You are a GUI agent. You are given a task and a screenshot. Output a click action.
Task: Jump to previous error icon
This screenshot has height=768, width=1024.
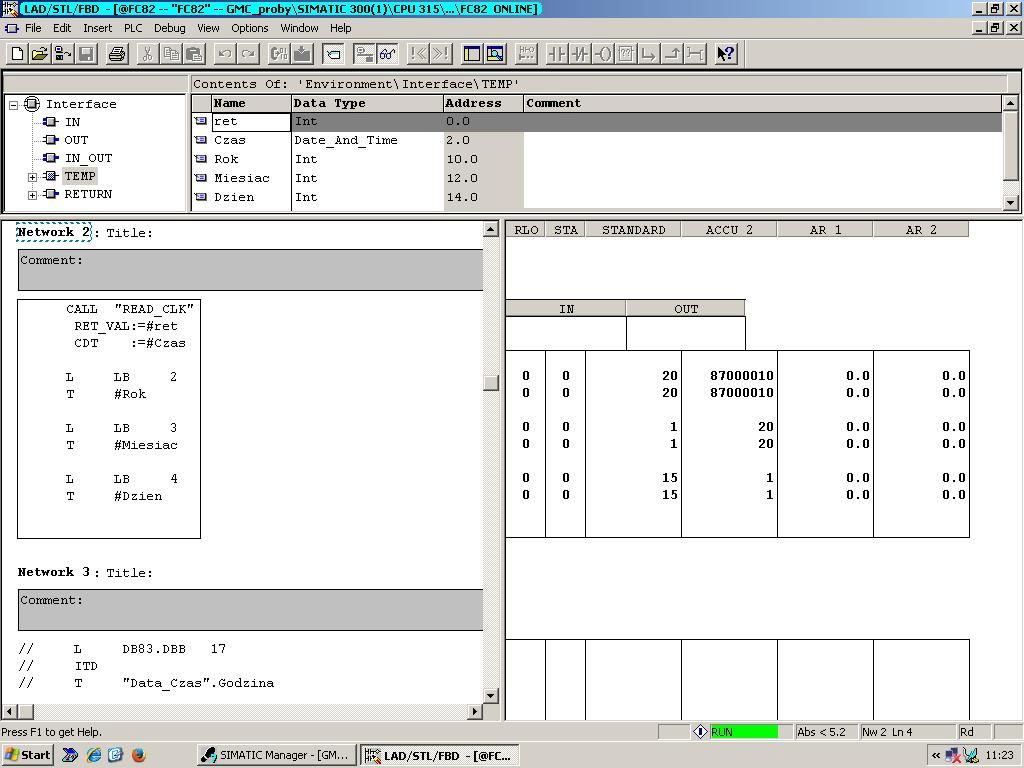[x=418, y=54]
